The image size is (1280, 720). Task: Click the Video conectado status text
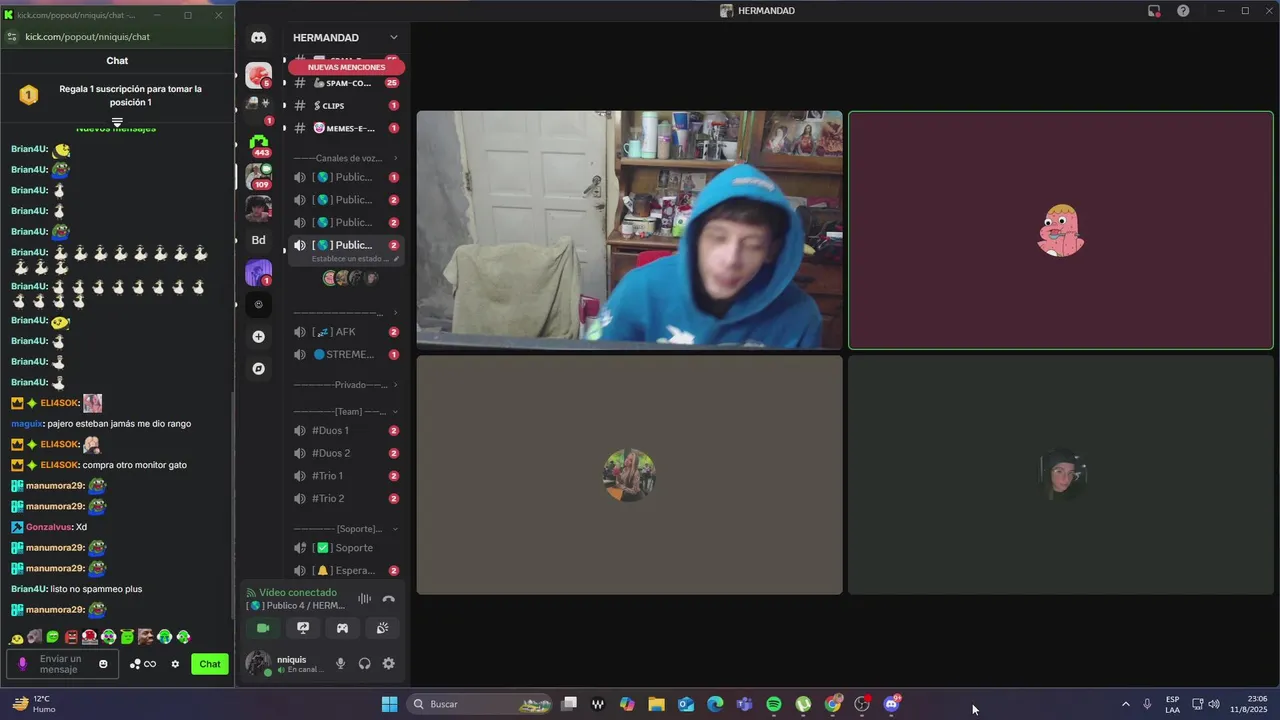point(298,592)
